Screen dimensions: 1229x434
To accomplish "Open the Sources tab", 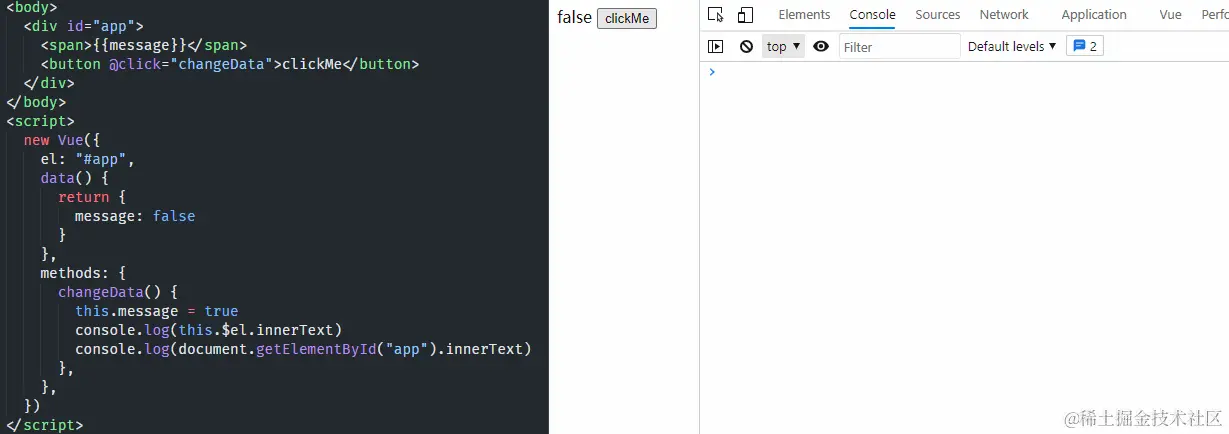I will pos(938,15).
